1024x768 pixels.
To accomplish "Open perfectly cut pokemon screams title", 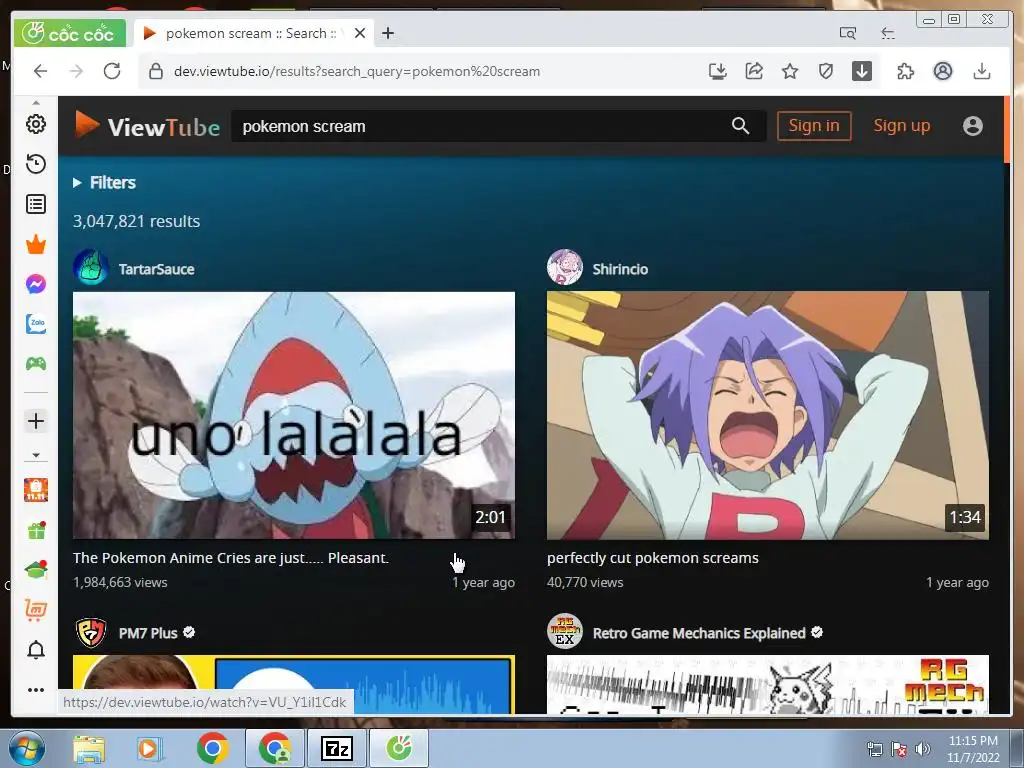I will pyautogui.click(x=653, y=558).
